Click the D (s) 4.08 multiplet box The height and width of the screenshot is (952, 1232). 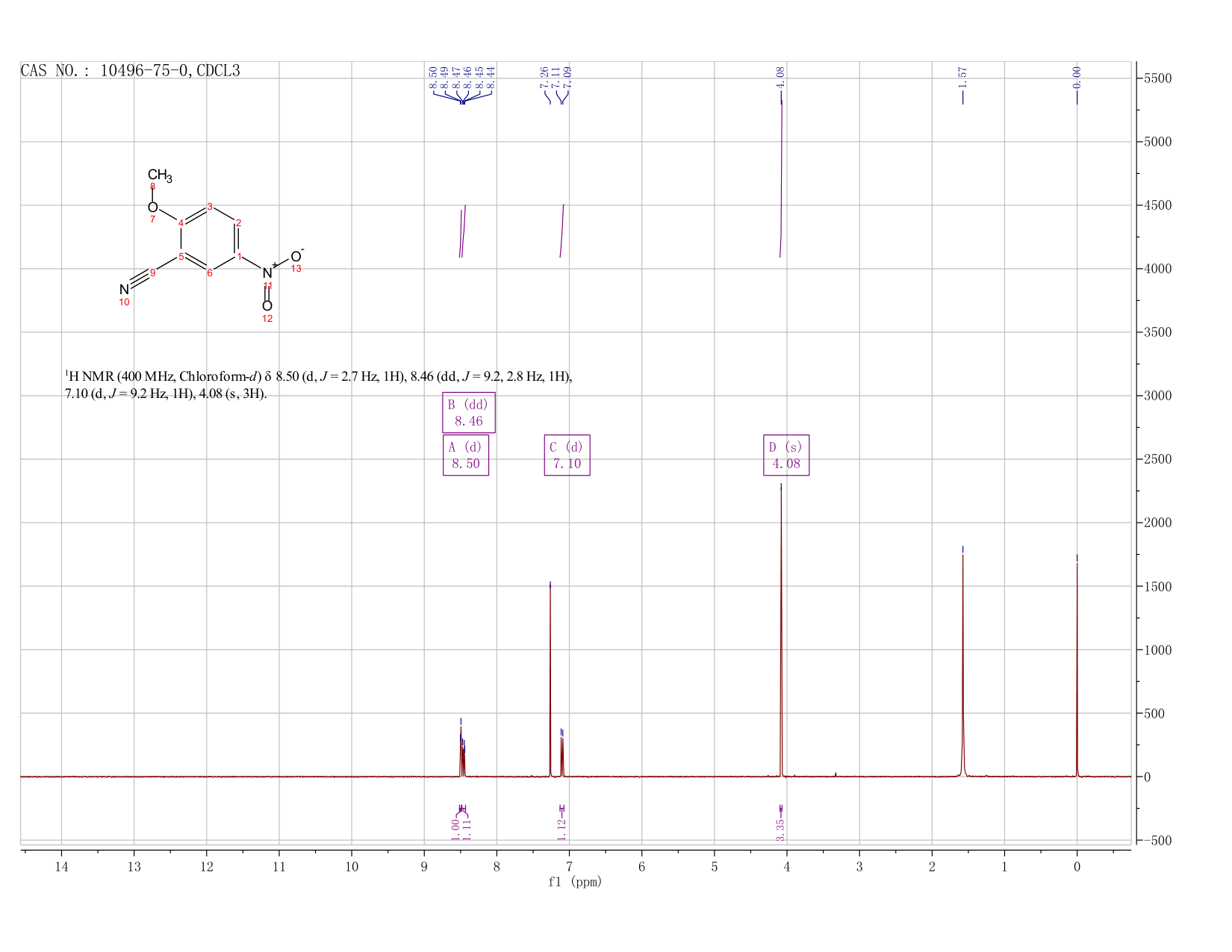coord(786,455)
